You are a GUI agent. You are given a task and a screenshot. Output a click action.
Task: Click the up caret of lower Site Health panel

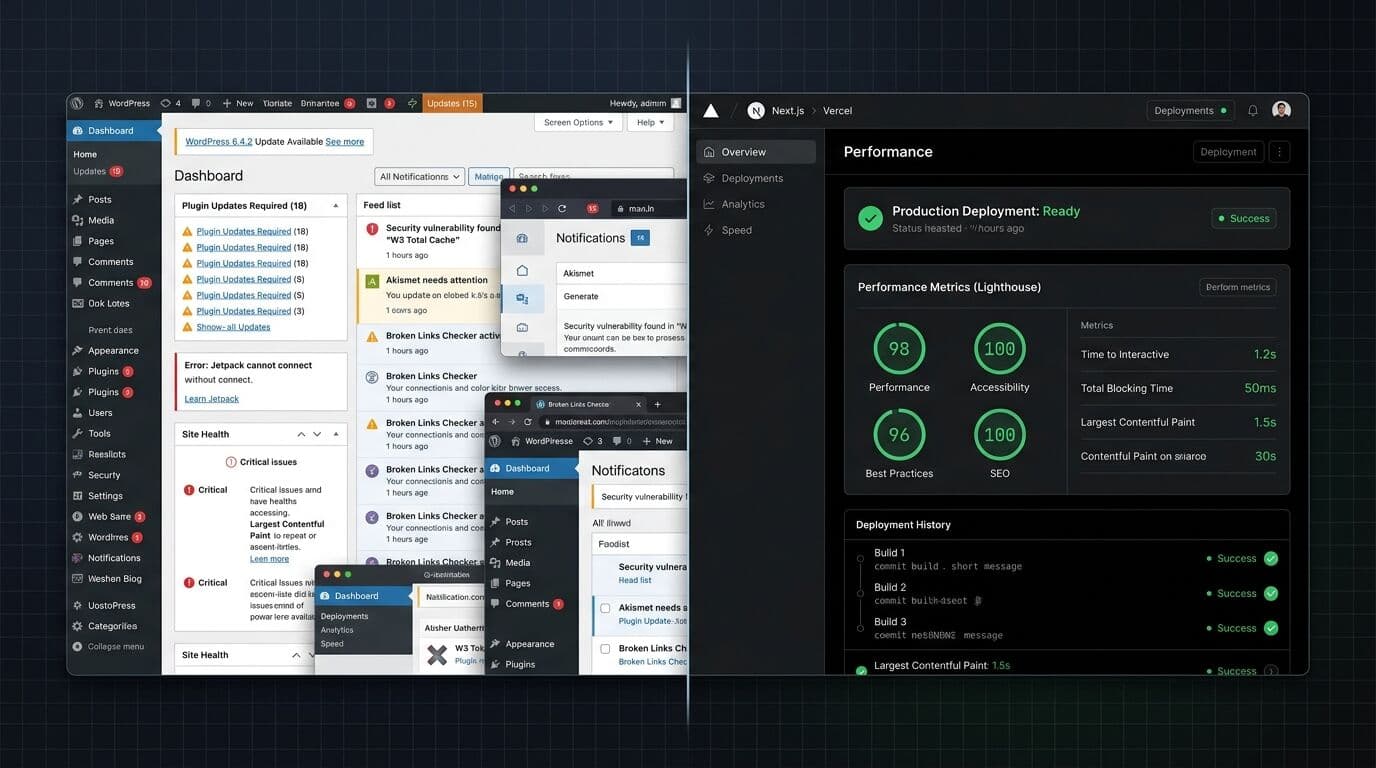(x=296, y=655)
